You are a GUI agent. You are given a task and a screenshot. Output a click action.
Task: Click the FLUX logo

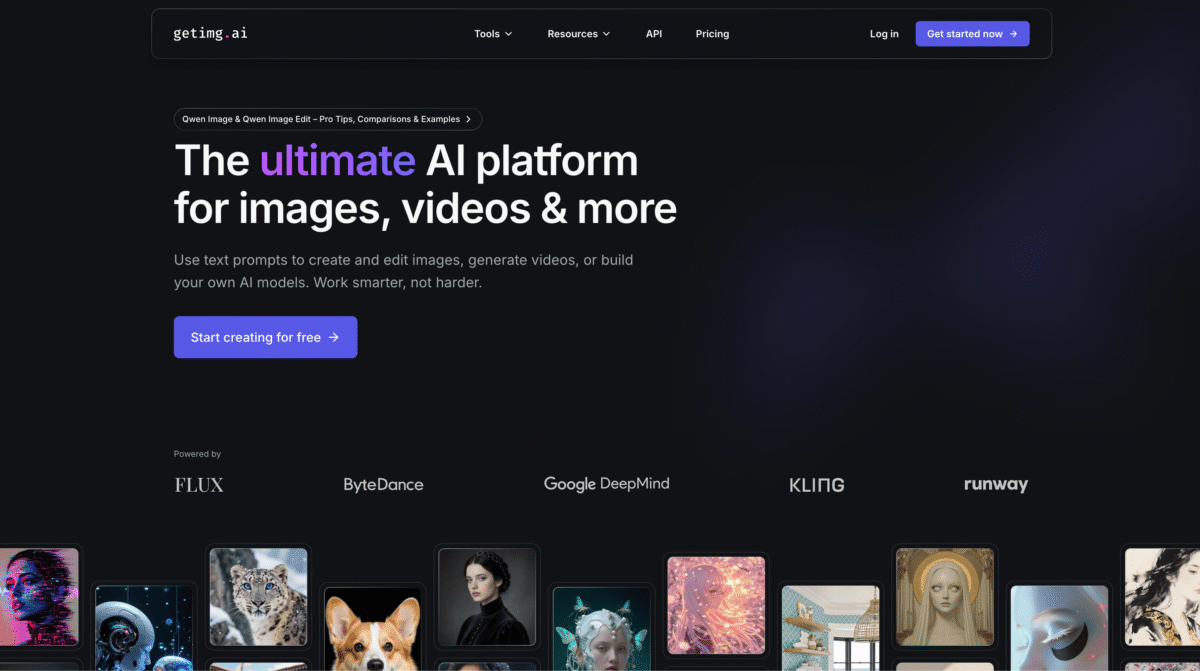click(x=199, y=485)
